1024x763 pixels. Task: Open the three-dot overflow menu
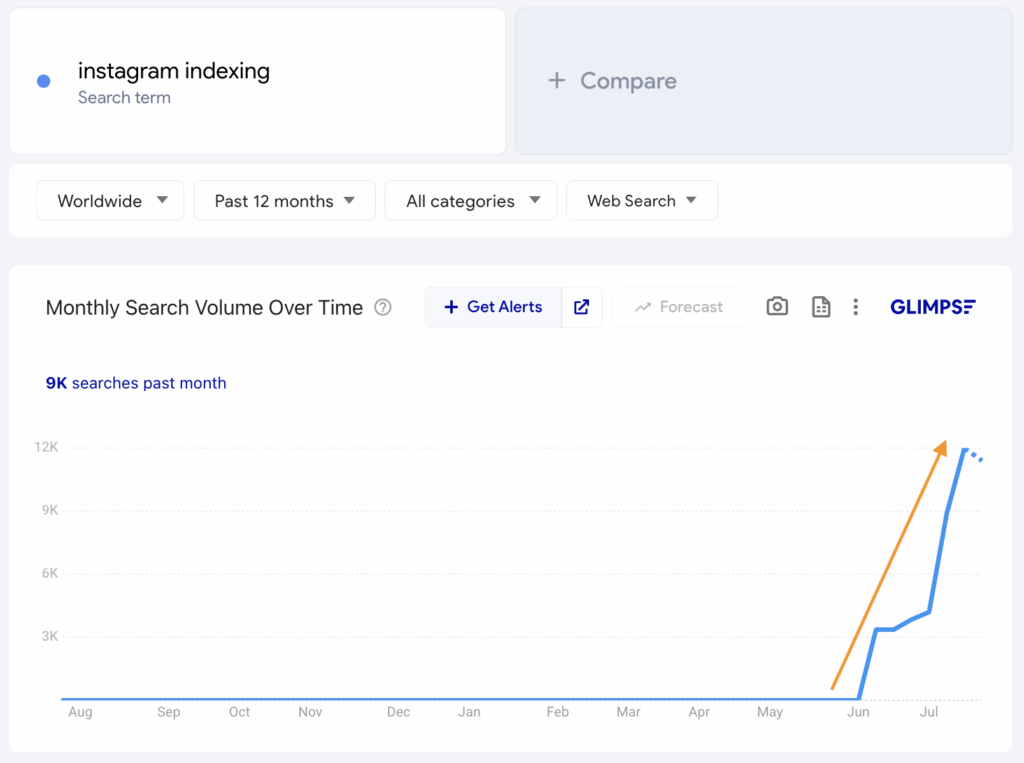[x=856, y=307]
